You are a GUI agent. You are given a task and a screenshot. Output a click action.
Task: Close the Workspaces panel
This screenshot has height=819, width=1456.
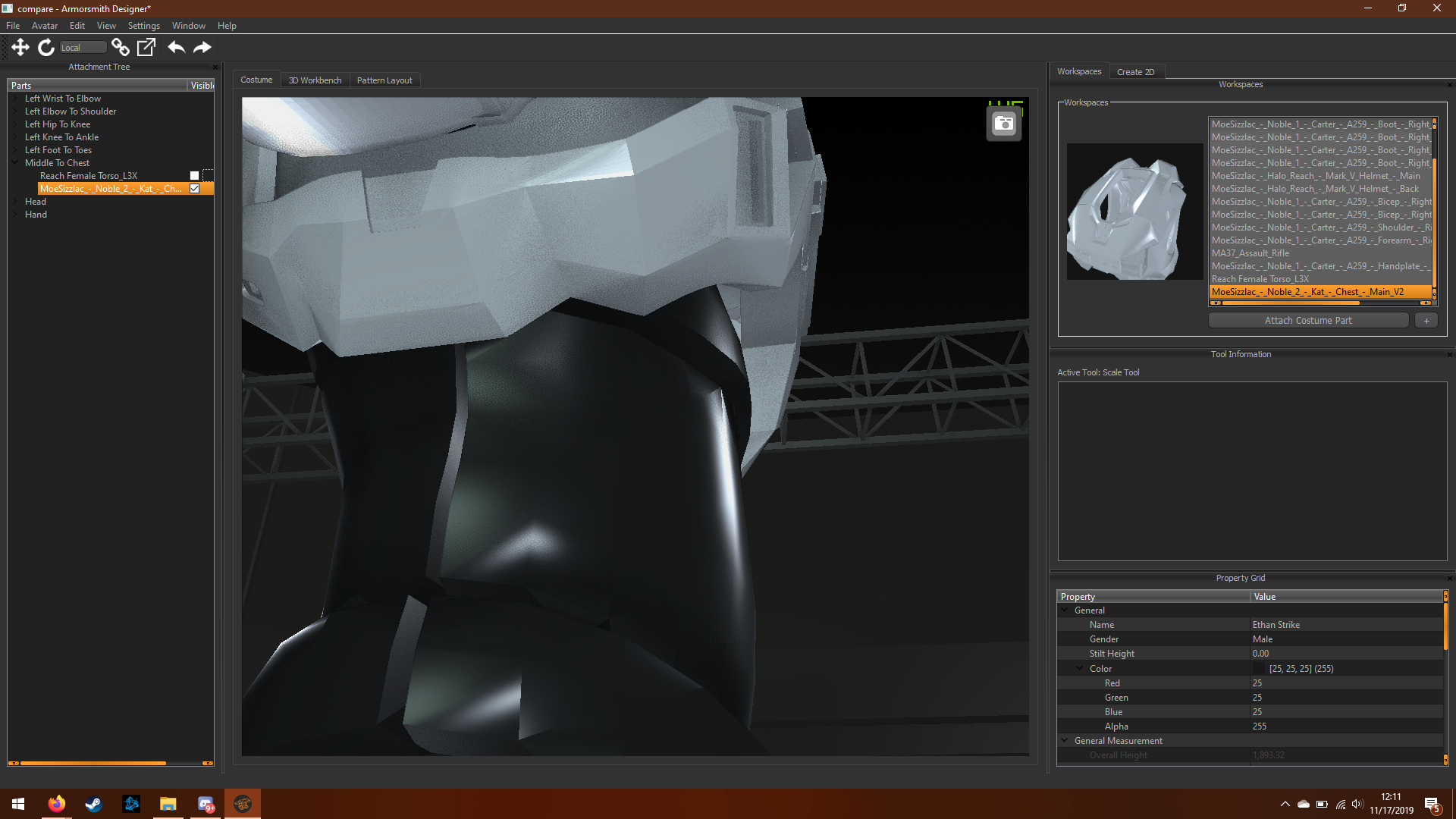pos(1449,84)
